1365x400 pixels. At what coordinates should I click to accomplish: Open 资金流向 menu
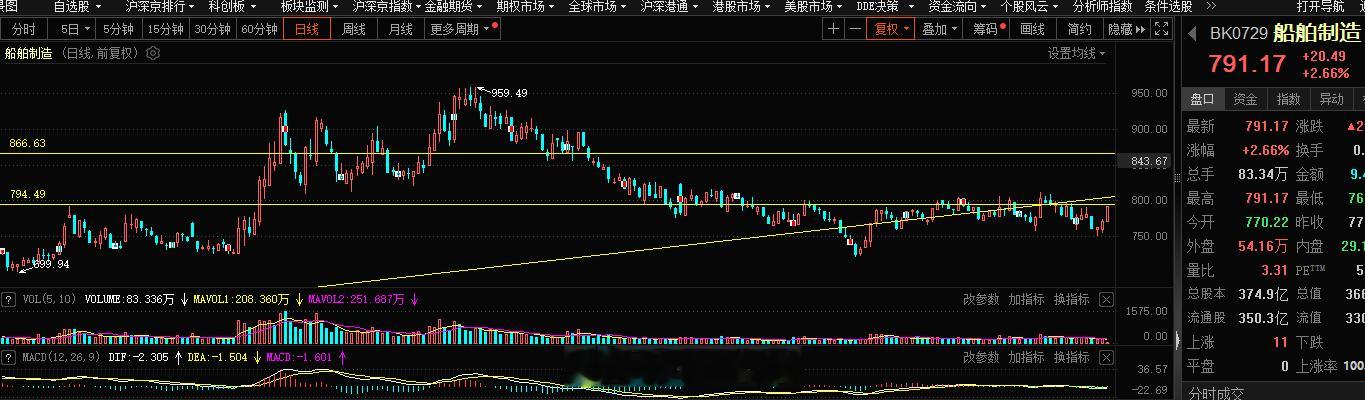pos(958,6)
